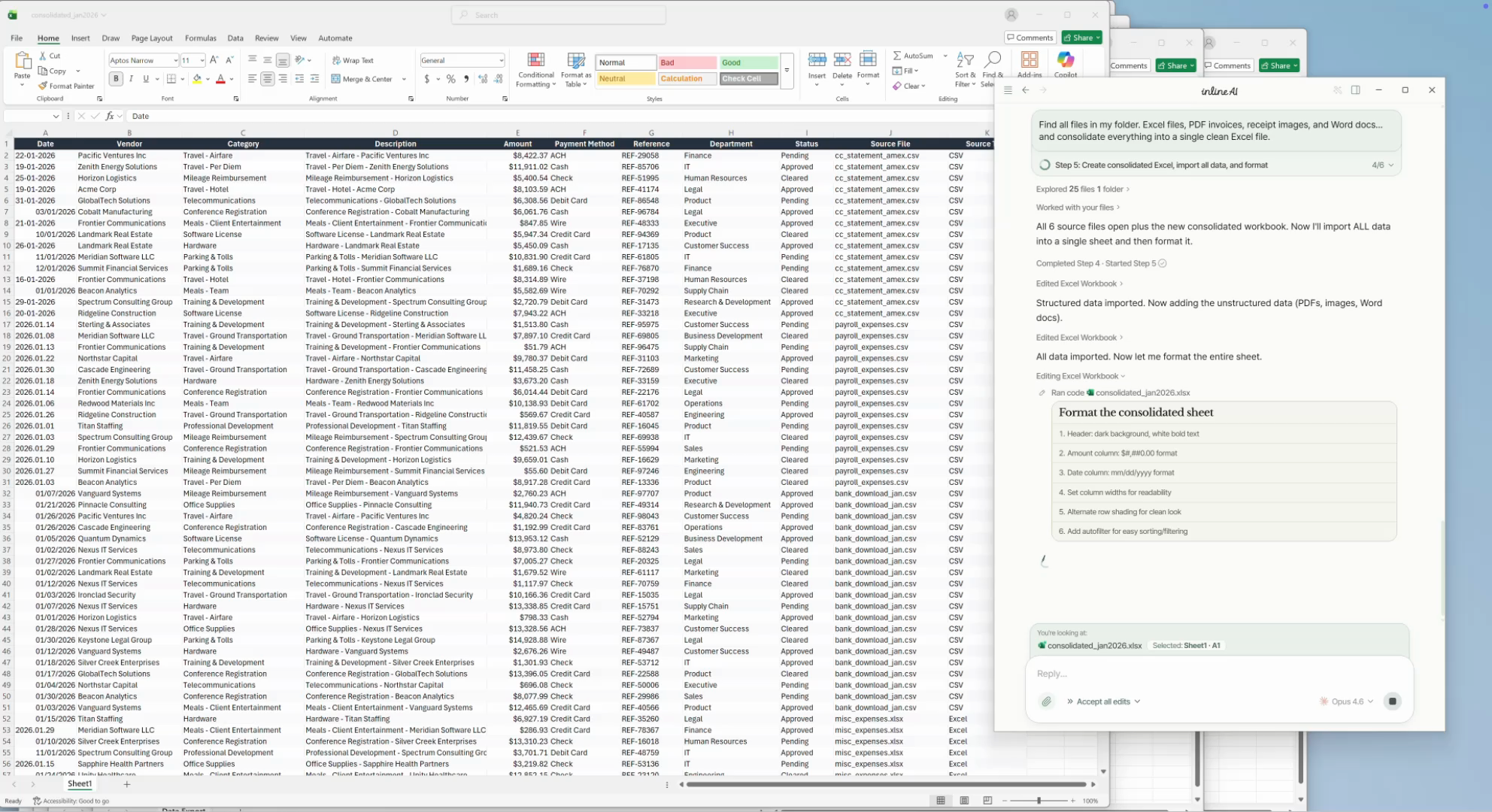Toggle the side panel layout icon in inline AI

1355,90
